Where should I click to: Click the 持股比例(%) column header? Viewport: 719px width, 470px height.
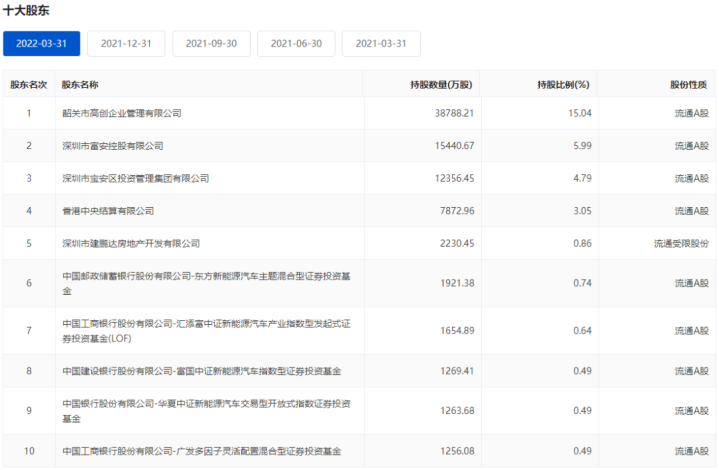coord(564,84)
